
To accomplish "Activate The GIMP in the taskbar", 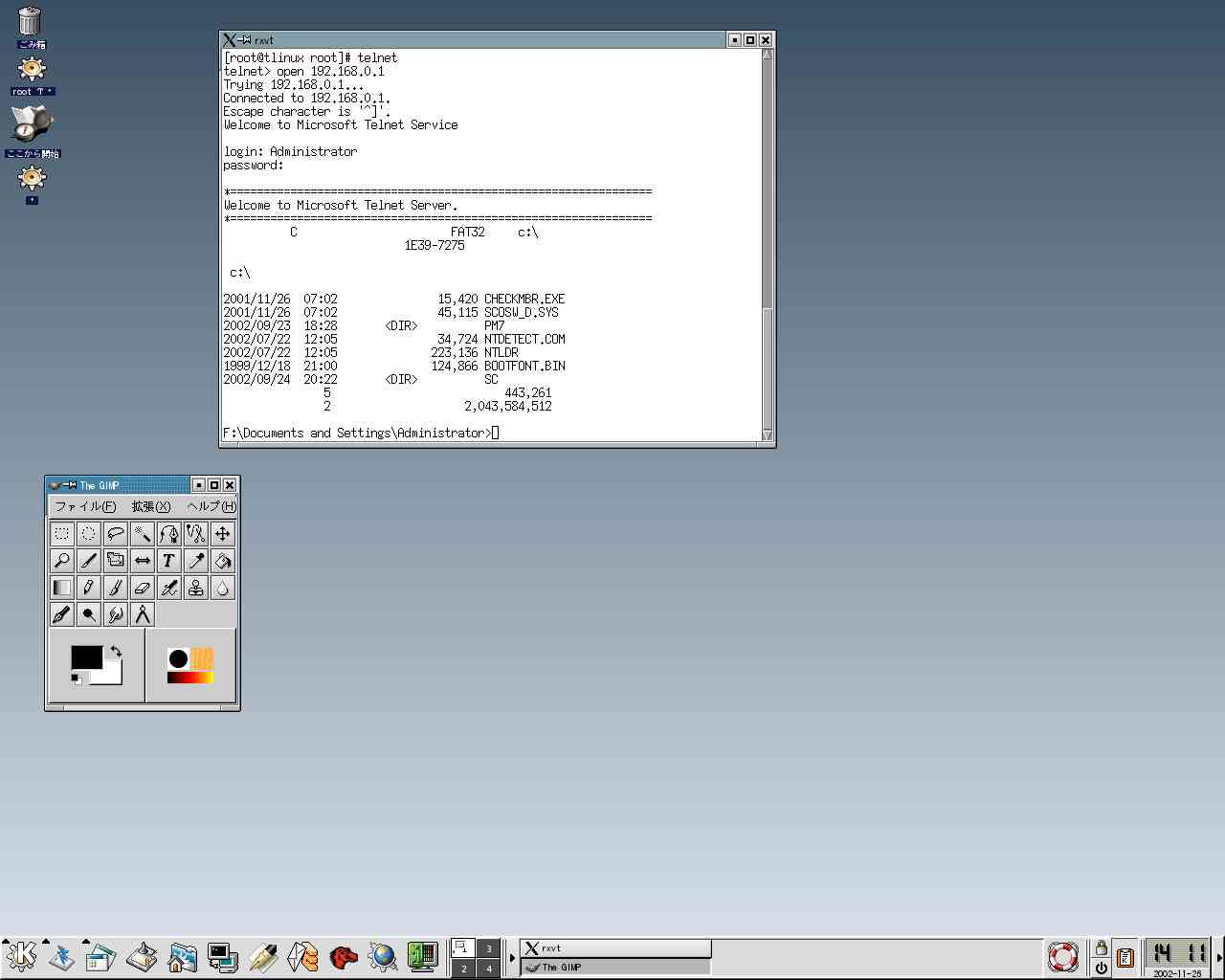I will pos(615,967).
